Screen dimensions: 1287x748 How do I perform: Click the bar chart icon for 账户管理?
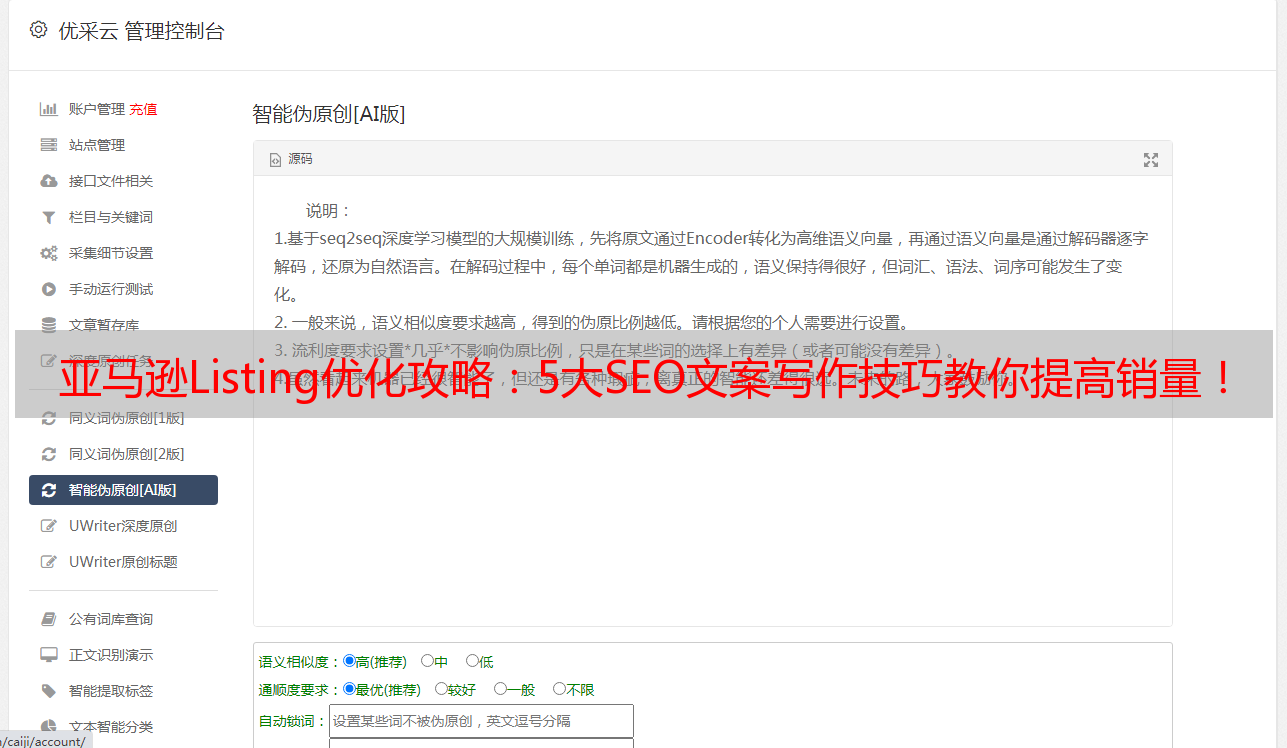[x=48, y=109]
